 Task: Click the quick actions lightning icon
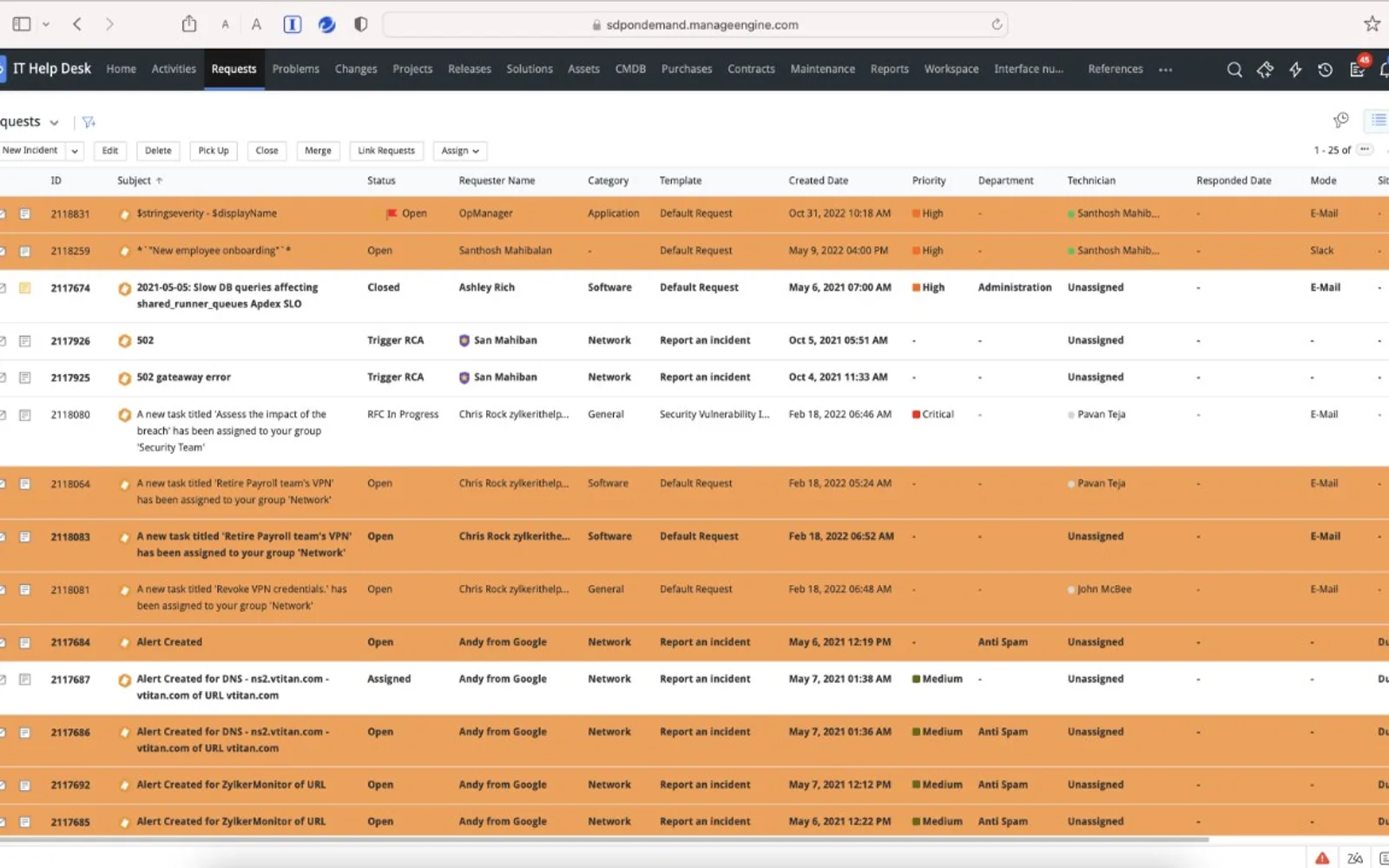point(1295,69)
